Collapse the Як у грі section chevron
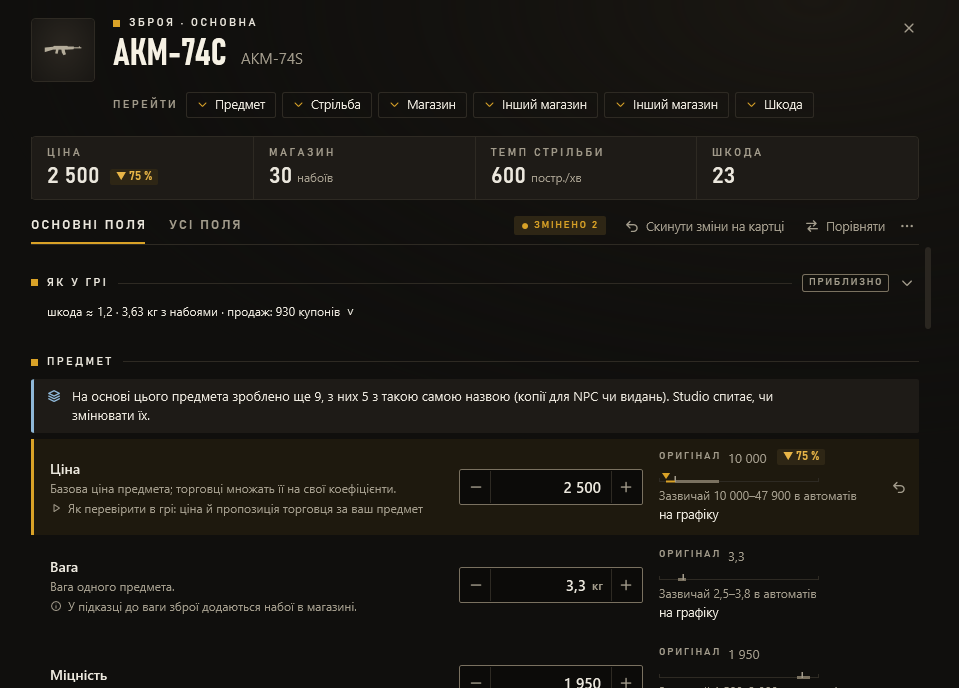Image resolution: width=959 pixels, height=688 pixels. tap(907, 283)
